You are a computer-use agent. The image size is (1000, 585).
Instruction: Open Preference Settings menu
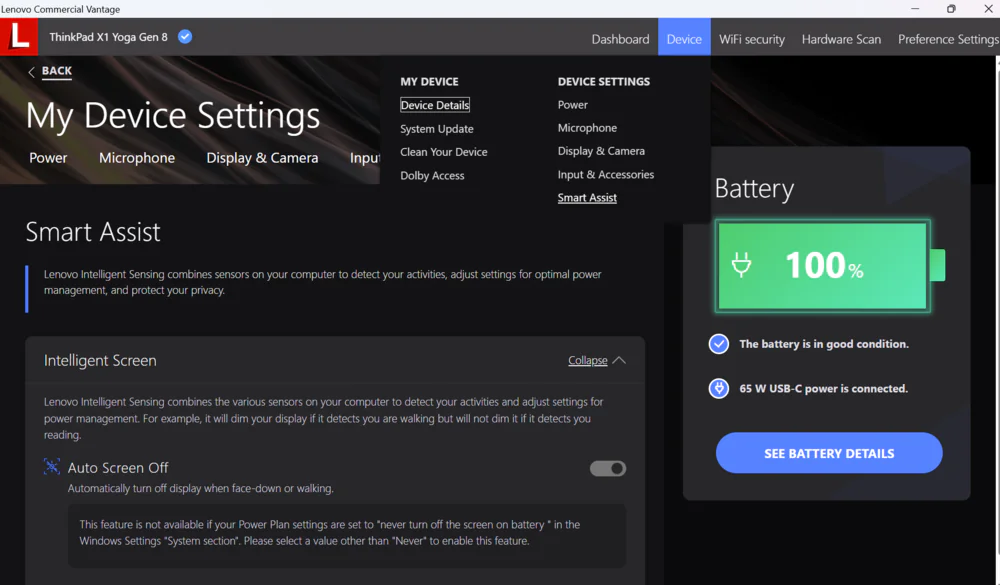(948, 40)
